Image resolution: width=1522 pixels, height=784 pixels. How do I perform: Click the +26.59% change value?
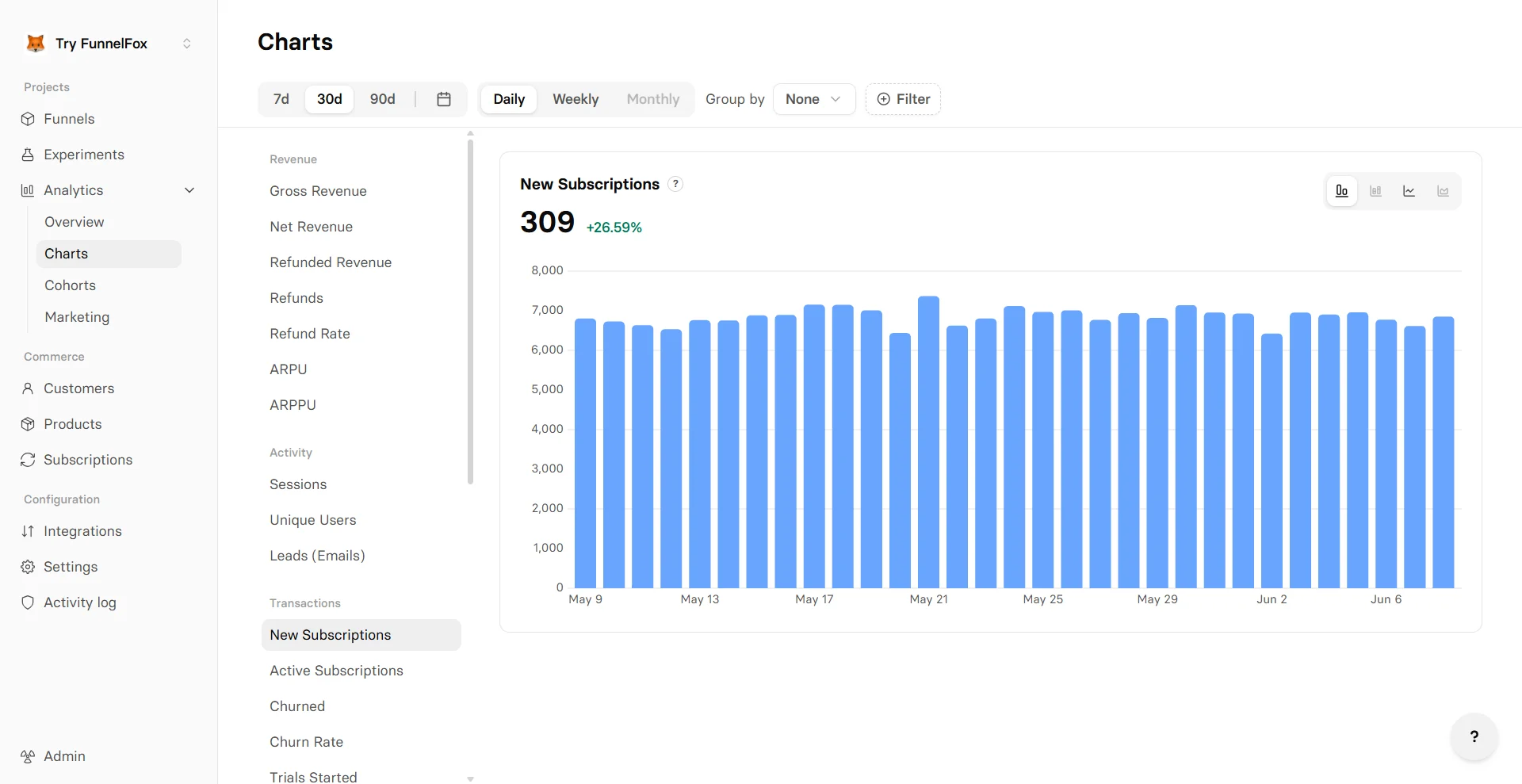point(614,228)
